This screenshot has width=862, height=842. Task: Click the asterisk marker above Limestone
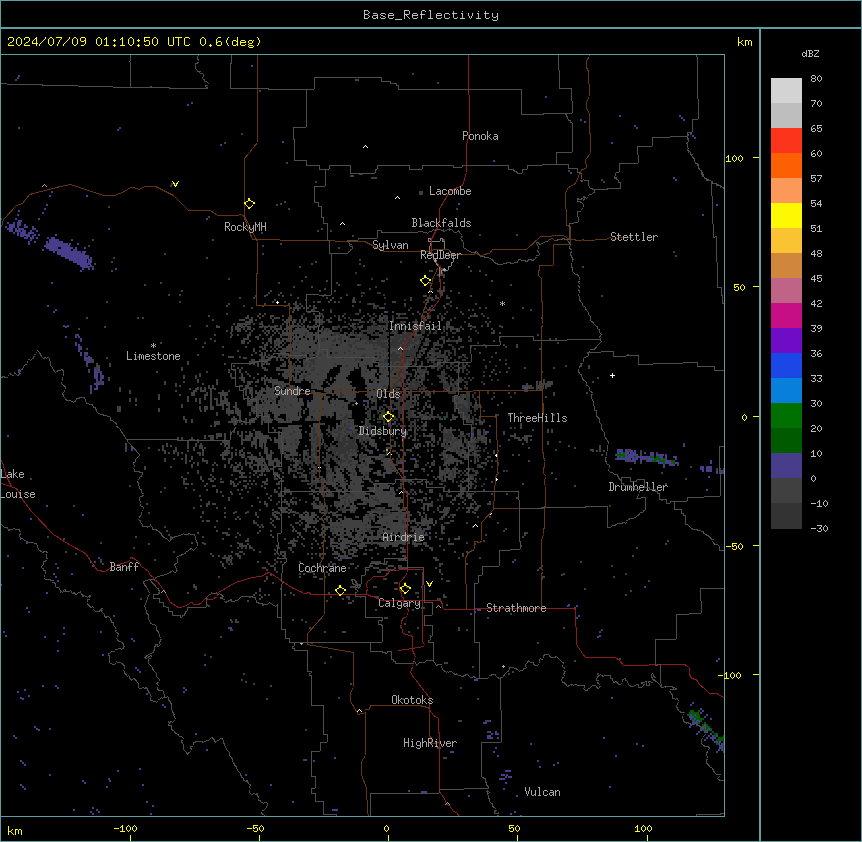tap(153, 346)
